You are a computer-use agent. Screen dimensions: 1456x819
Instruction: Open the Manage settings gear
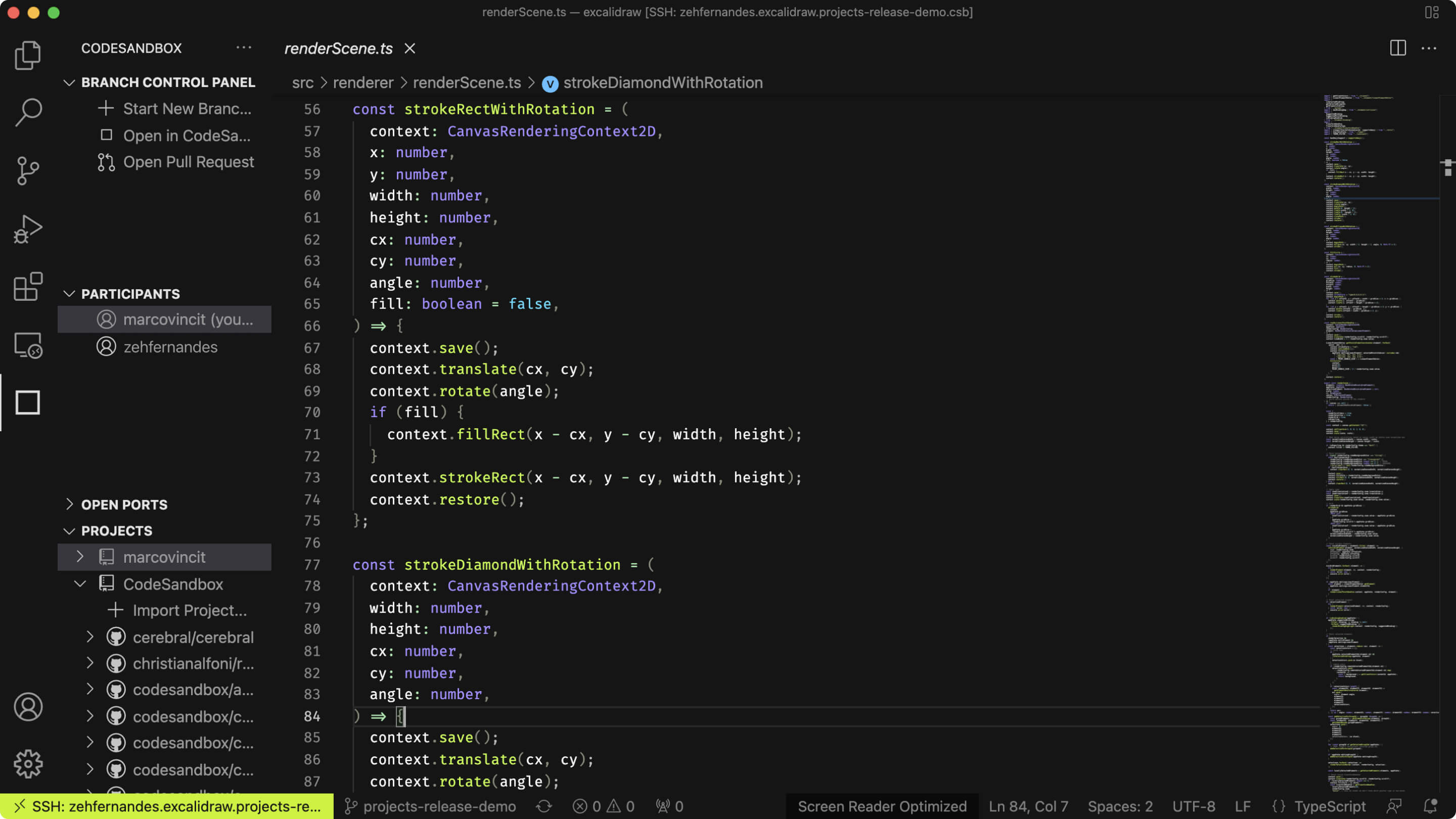coord(28,763)
